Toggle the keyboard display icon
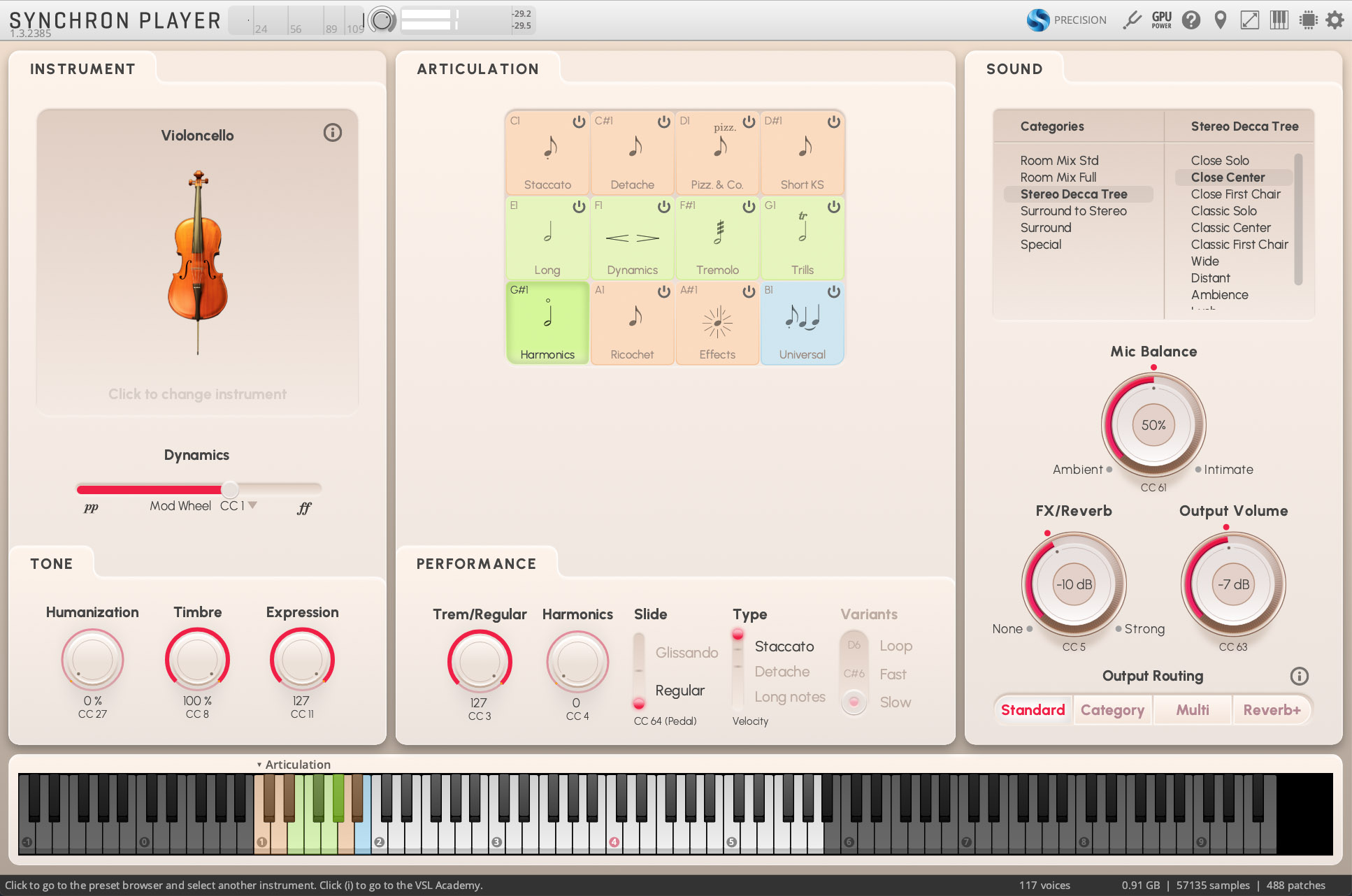This screenshot has width=1352, height=896. (1279, 20)
